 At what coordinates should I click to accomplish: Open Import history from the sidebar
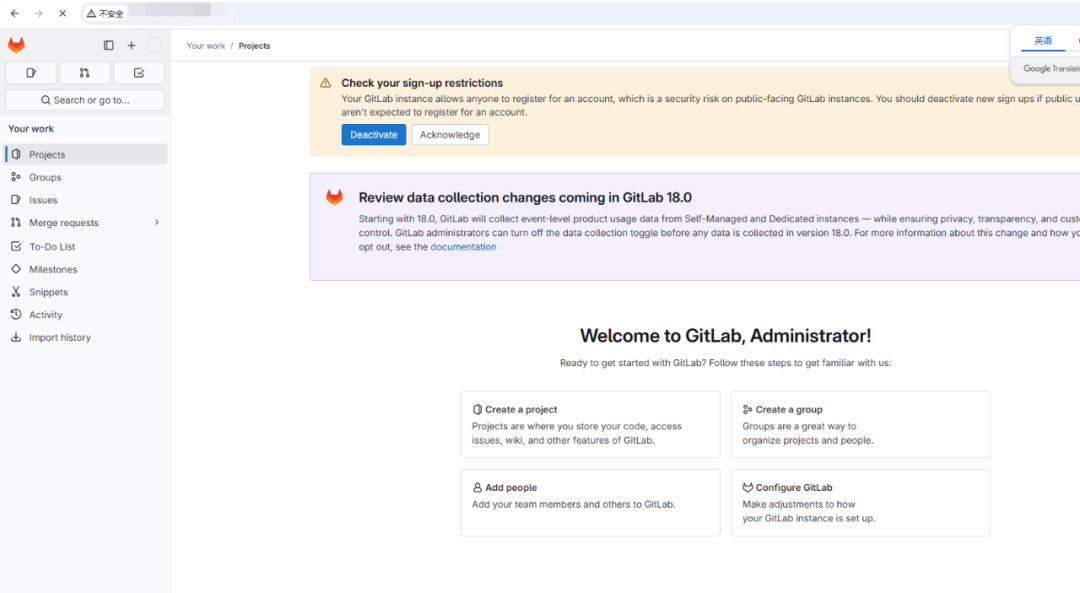coord(86,337)
